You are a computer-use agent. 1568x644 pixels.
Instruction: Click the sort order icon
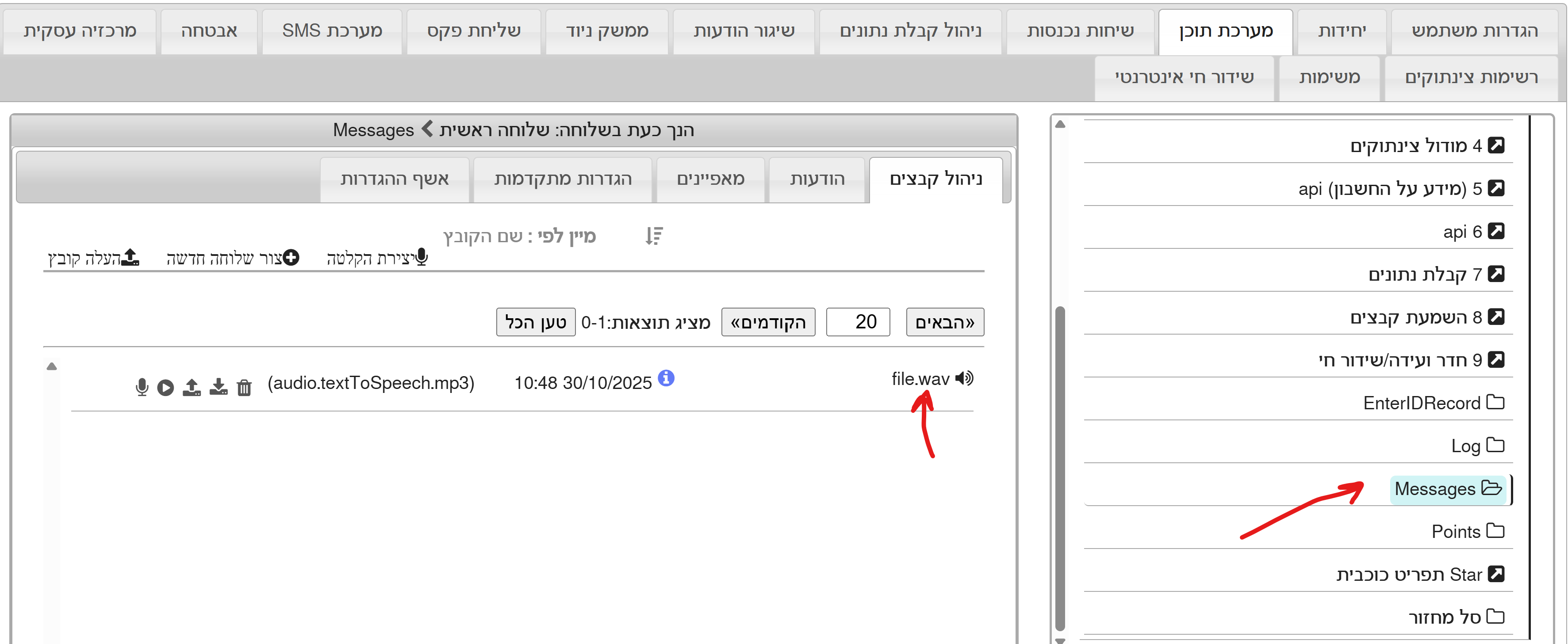[654, 235]
